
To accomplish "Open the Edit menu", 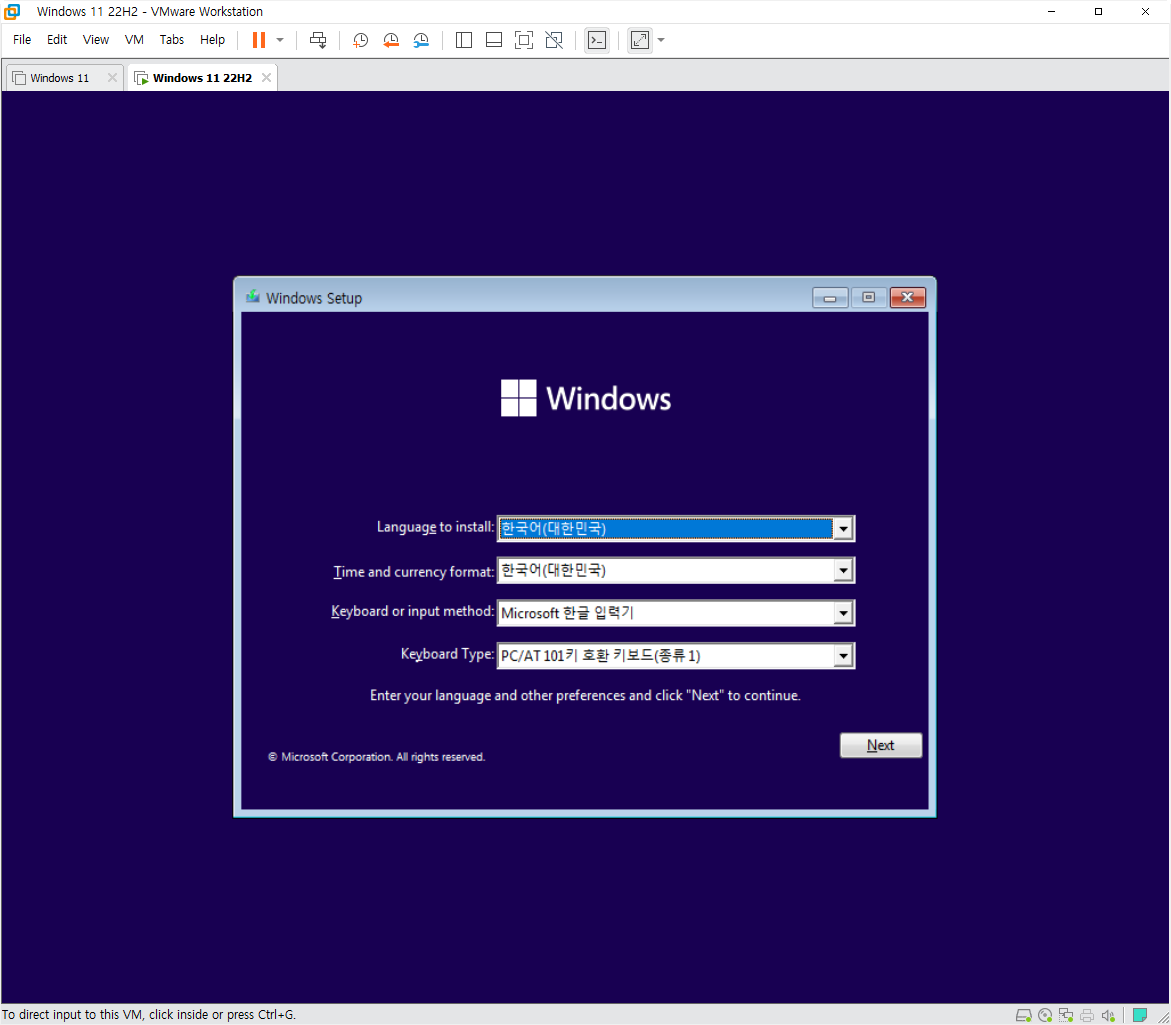I will click(57, 40).
